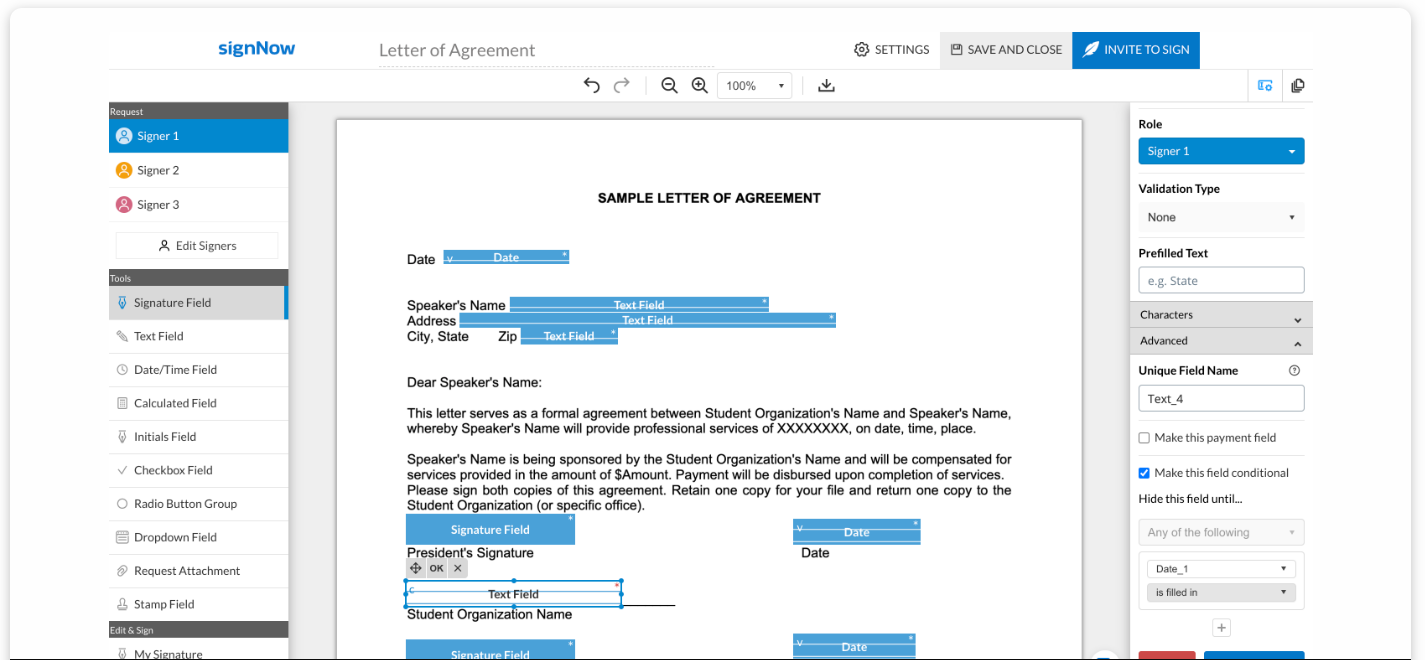Open the field settings panel icon
The height and width of the screenshot is (660, 1425).
pos(1265,86)
